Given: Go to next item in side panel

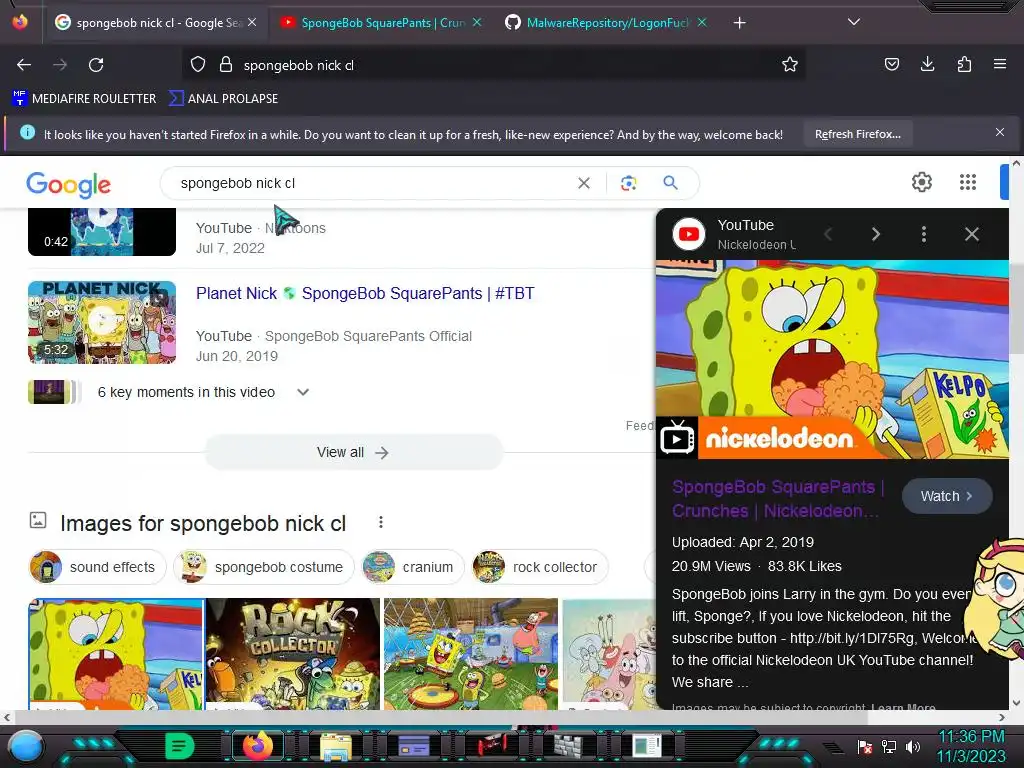Looking at the screenshot, I should coord(876,234).
